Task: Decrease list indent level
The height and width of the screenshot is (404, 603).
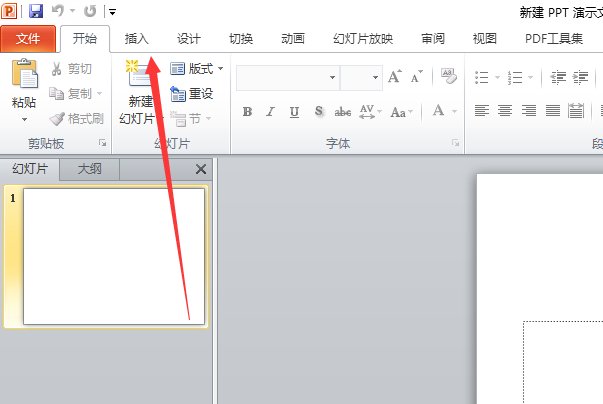Action: click(558, 77)
